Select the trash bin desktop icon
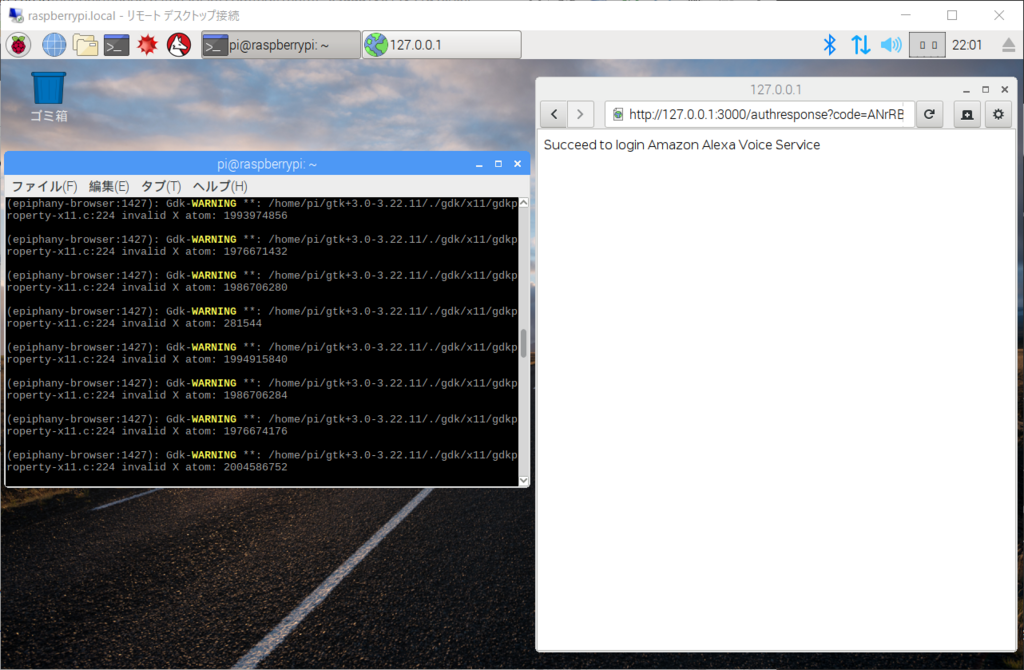 click(49, 97)
